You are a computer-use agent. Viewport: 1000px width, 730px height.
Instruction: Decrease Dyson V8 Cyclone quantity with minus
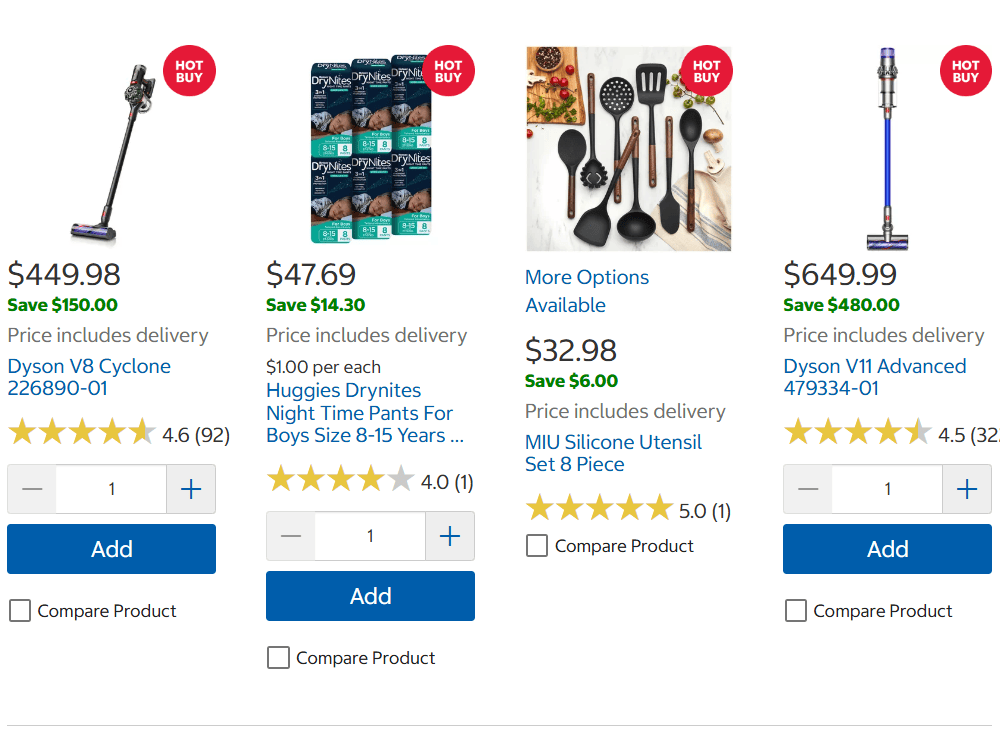click(x=32, y=489)
